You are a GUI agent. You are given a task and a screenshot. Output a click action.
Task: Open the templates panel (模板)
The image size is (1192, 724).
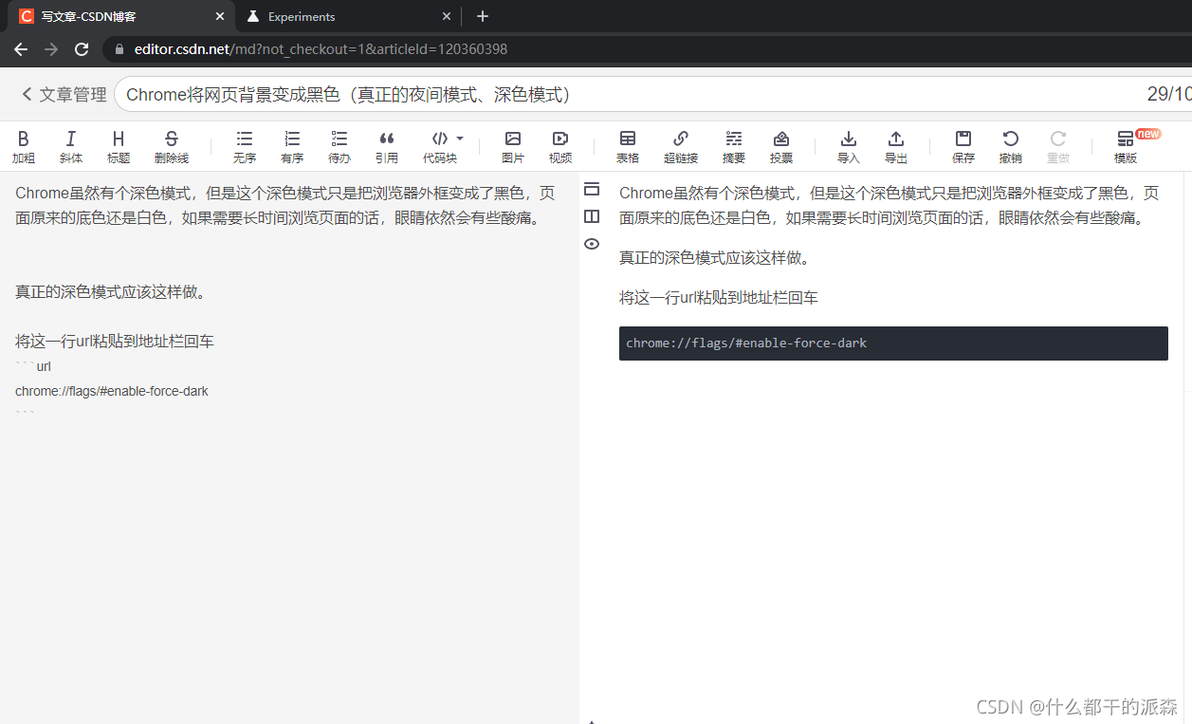[x=1125, y=147]
